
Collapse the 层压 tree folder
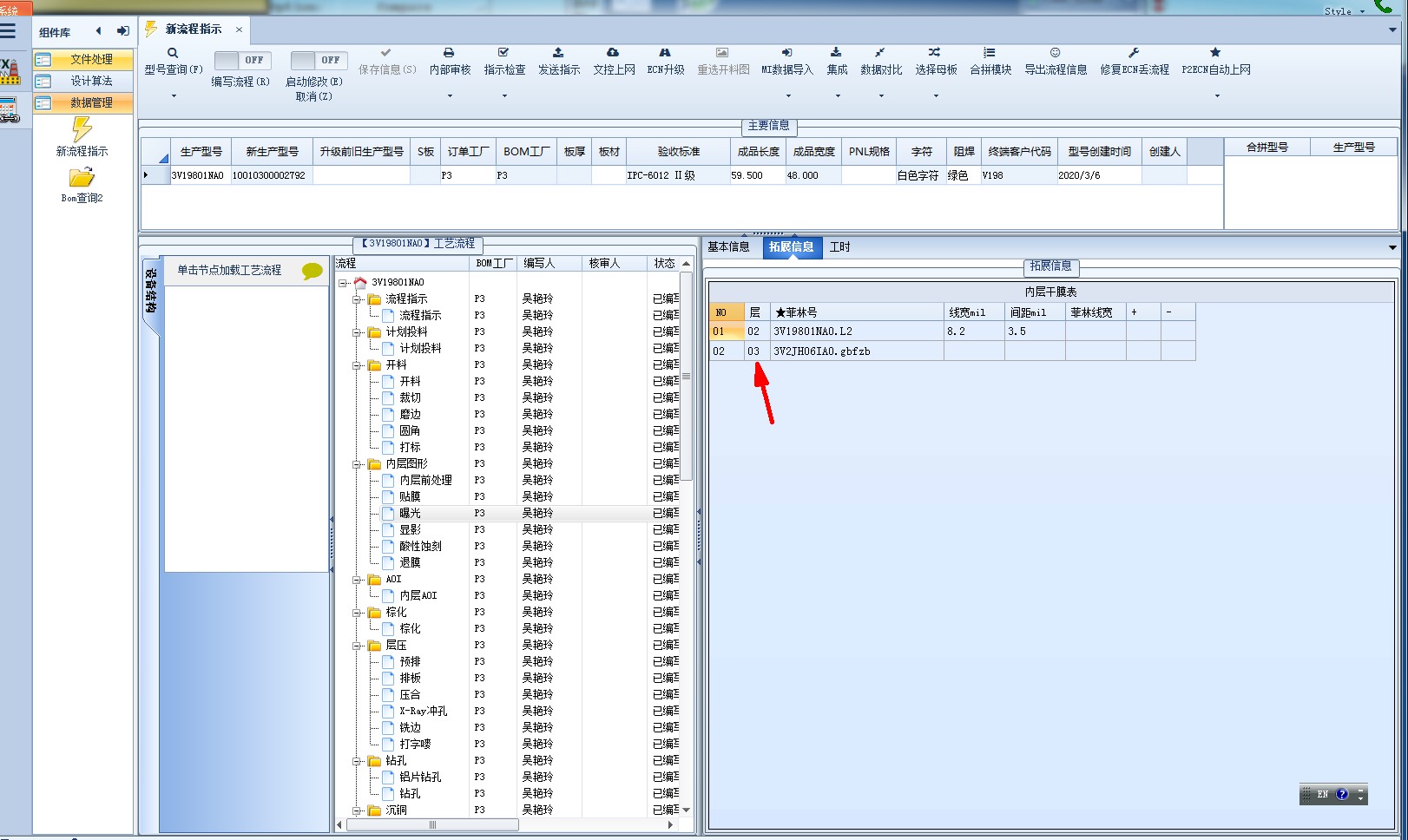click(x=357, y=646)
